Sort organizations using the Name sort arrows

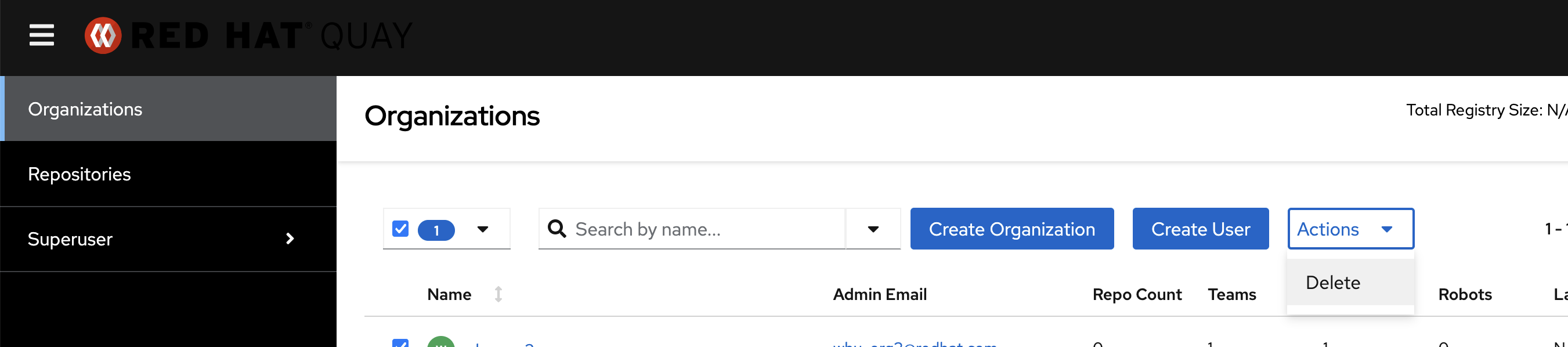click(498, 294)
